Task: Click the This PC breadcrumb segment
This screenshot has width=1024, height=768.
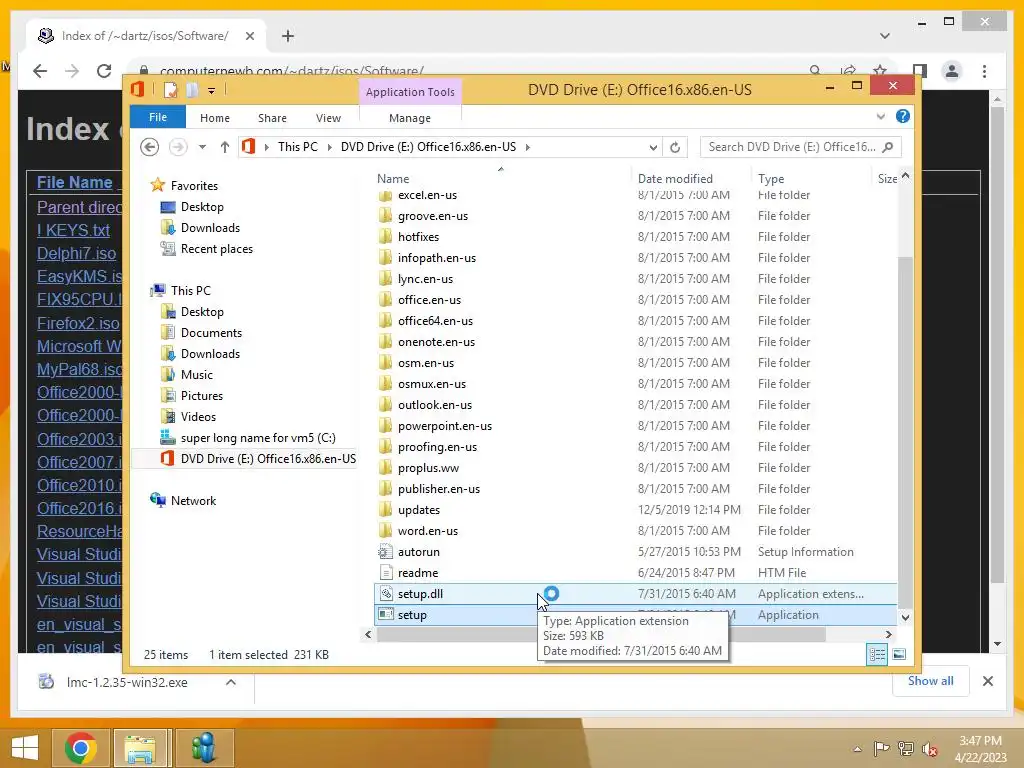Action: click(298, 147)
